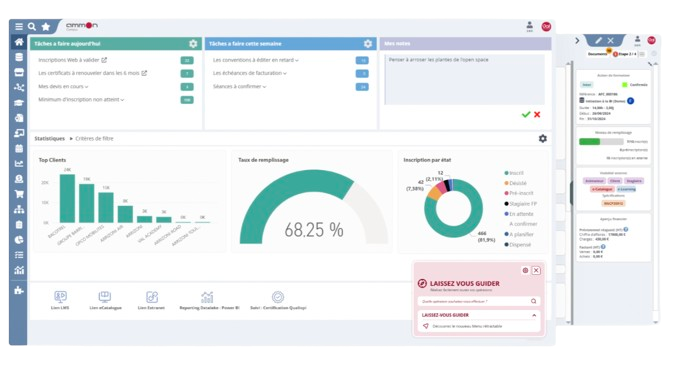673x371 pixels.
Task: Open the checklist icon in the sidebar
Action: click(x=19, y=255)
